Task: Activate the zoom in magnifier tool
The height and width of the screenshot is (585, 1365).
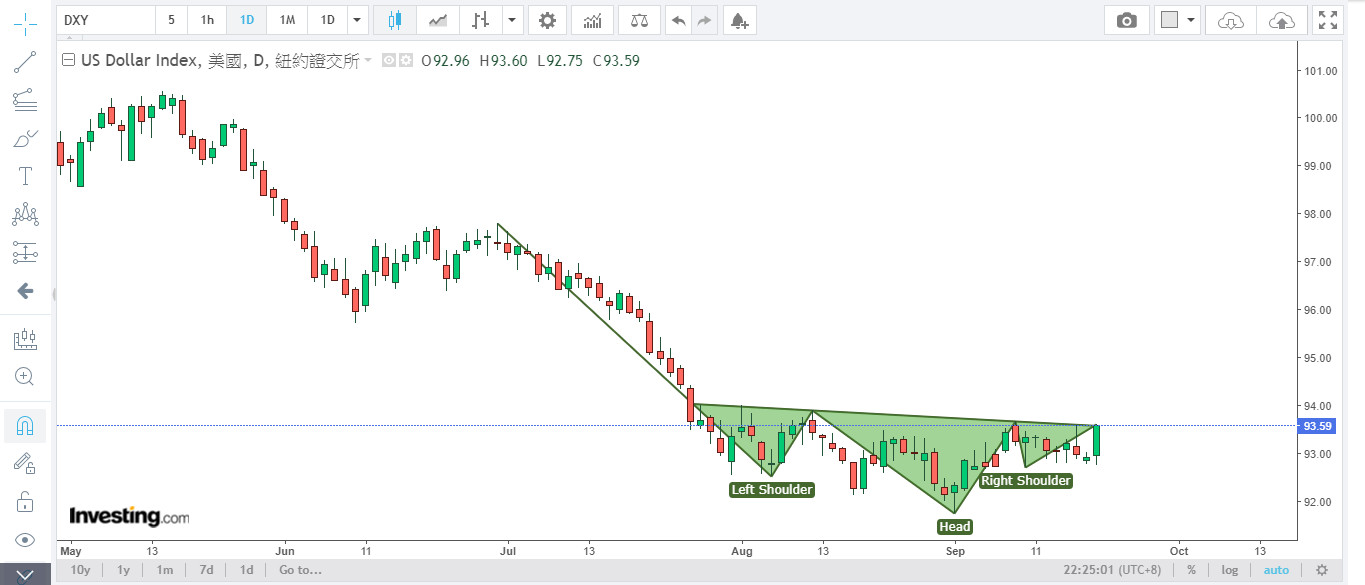Action: (25, 377)
